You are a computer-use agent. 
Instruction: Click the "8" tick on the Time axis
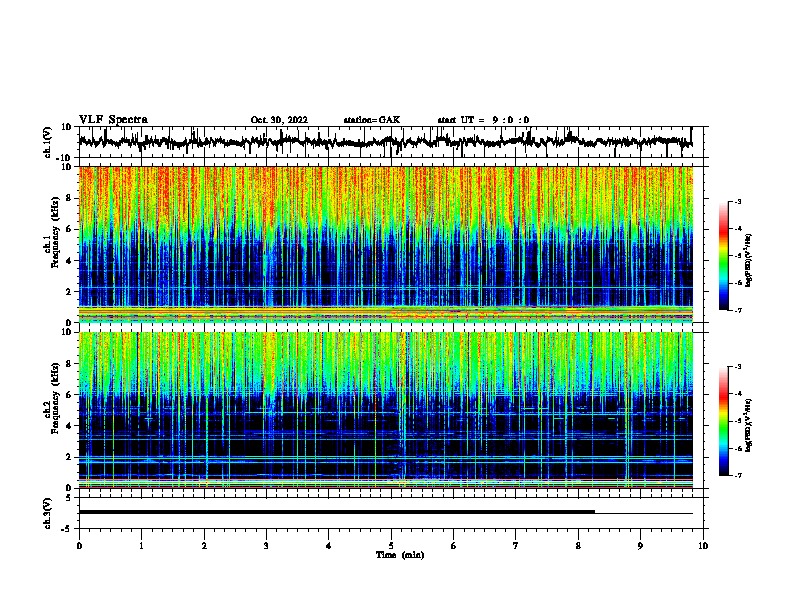point(578,546)
